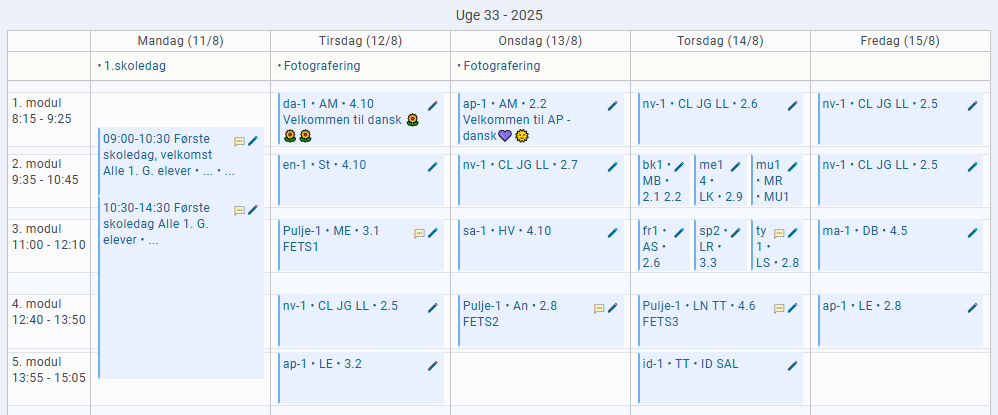Open comment icon on Pulje-1 An FETS2
This screenshot has height=415, width=998.
(x=599, y=309)
